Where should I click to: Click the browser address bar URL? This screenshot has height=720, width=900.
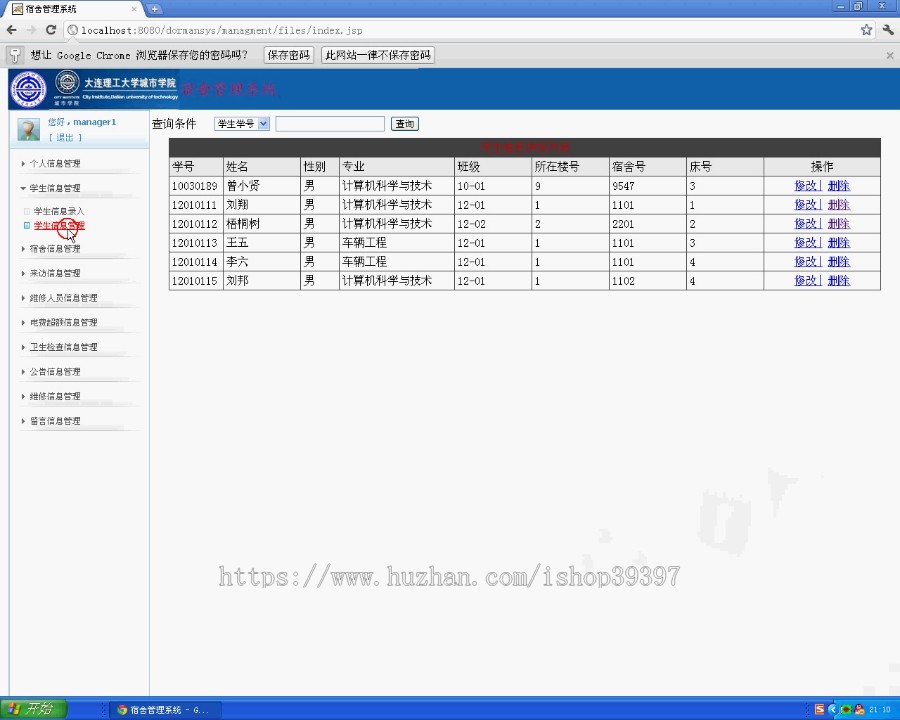[222, 30]
